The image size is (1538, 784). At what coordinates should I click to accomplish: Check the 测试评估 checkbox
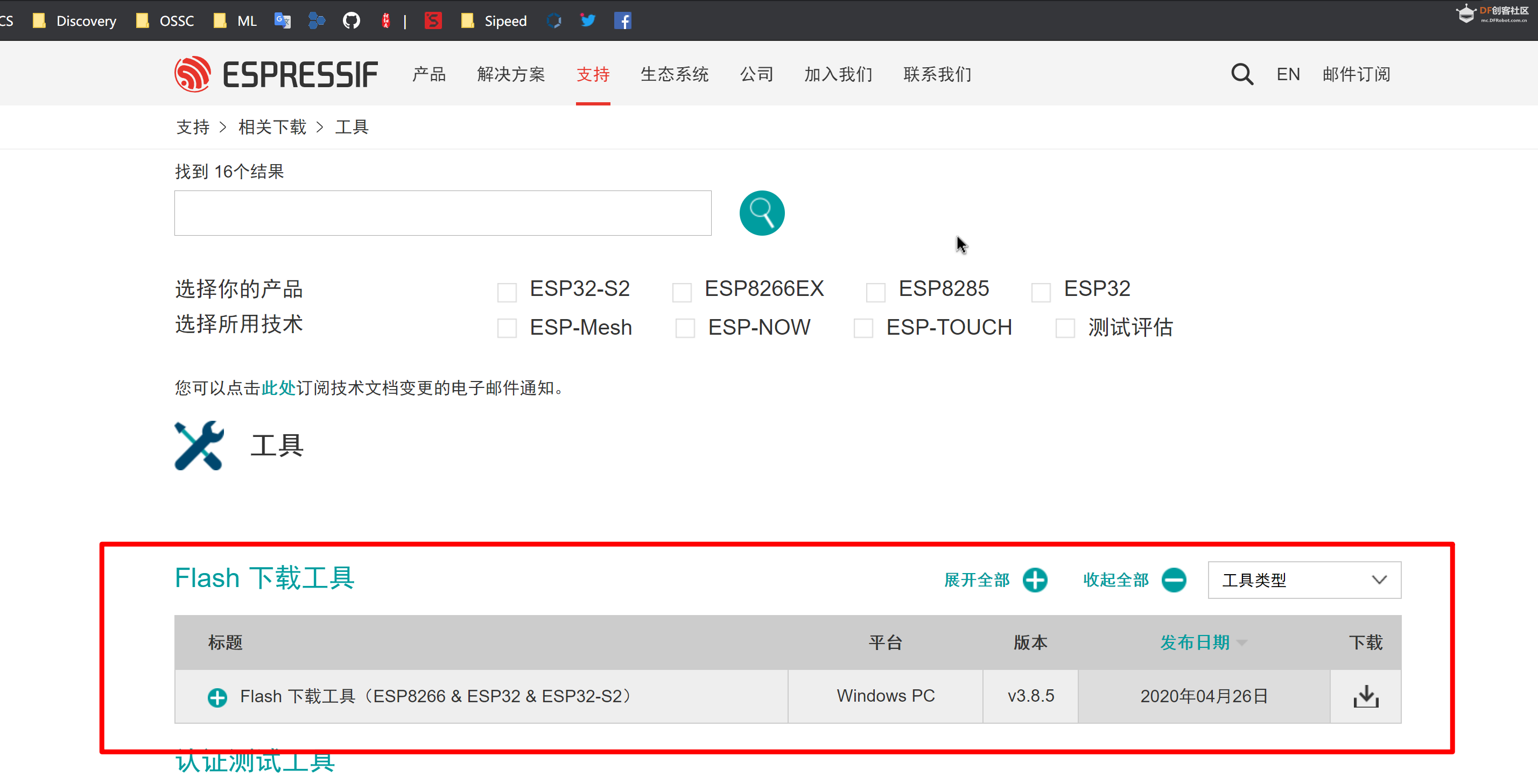pos(1066,328)
